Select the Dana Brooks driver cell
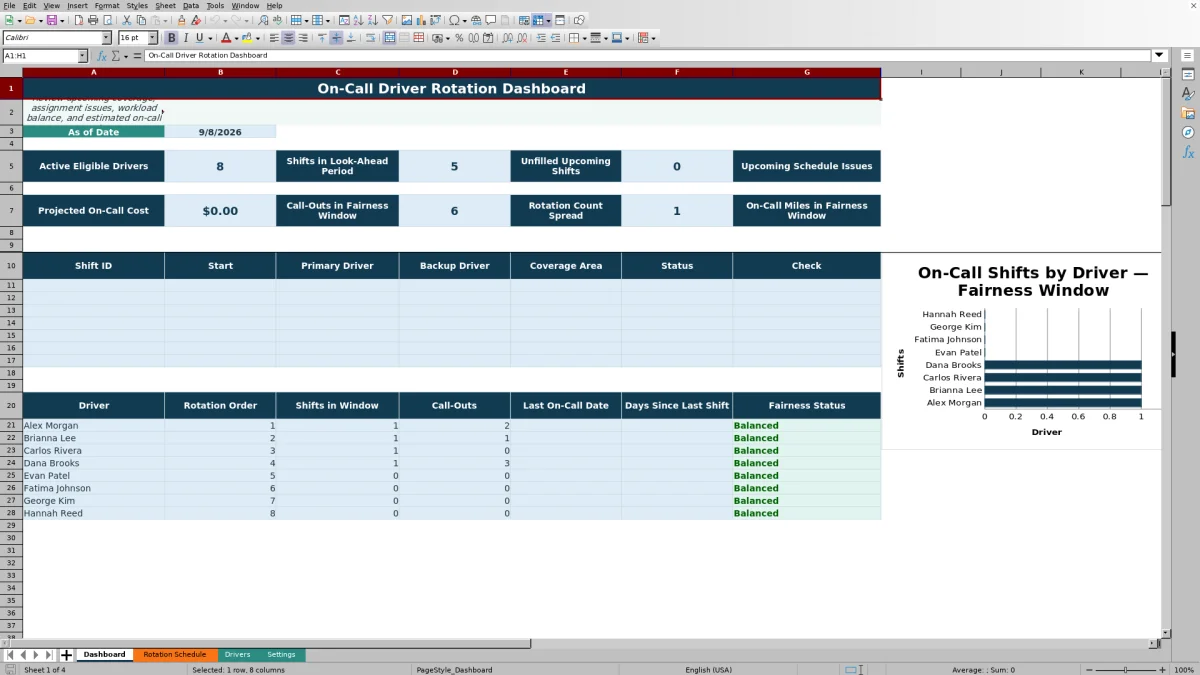The image size is (1200, 675). (93, 463)
